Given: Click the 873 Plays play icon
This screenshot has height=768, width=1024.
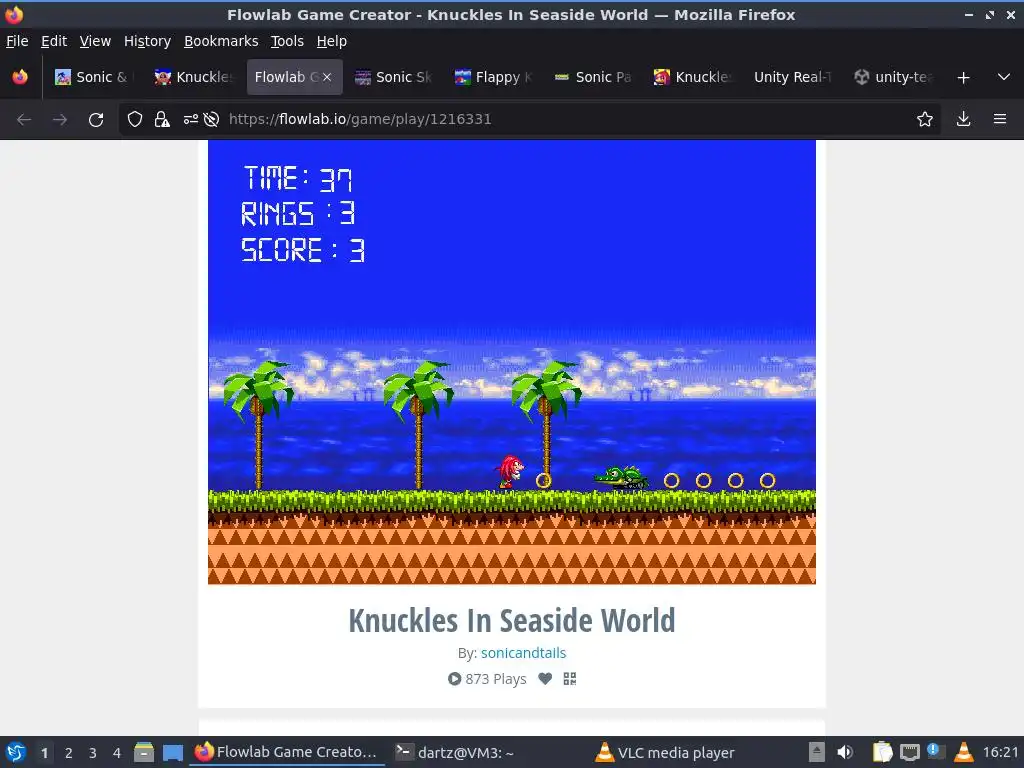Looking at the screenshot, I should click(455, 679).
